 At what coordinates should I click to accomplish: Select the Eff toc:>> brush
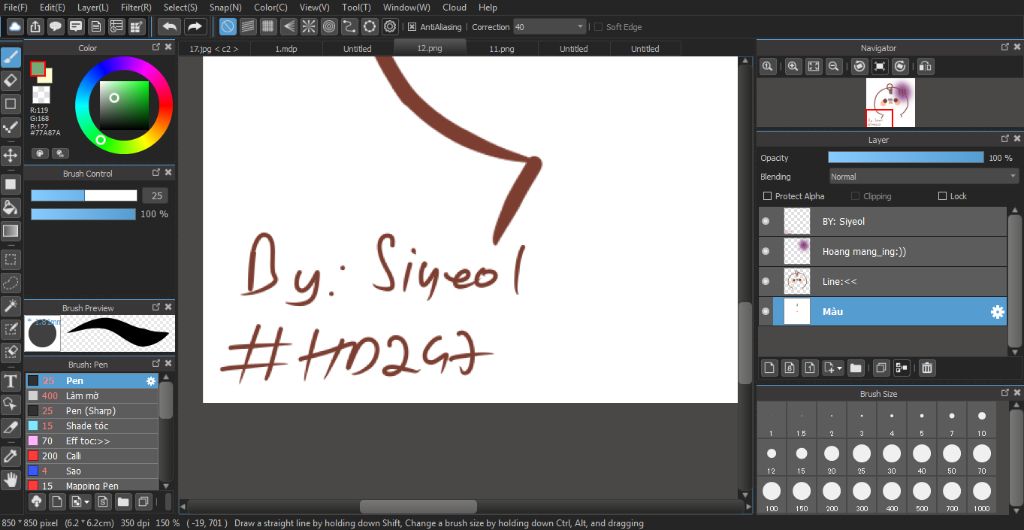click(91, 441)
